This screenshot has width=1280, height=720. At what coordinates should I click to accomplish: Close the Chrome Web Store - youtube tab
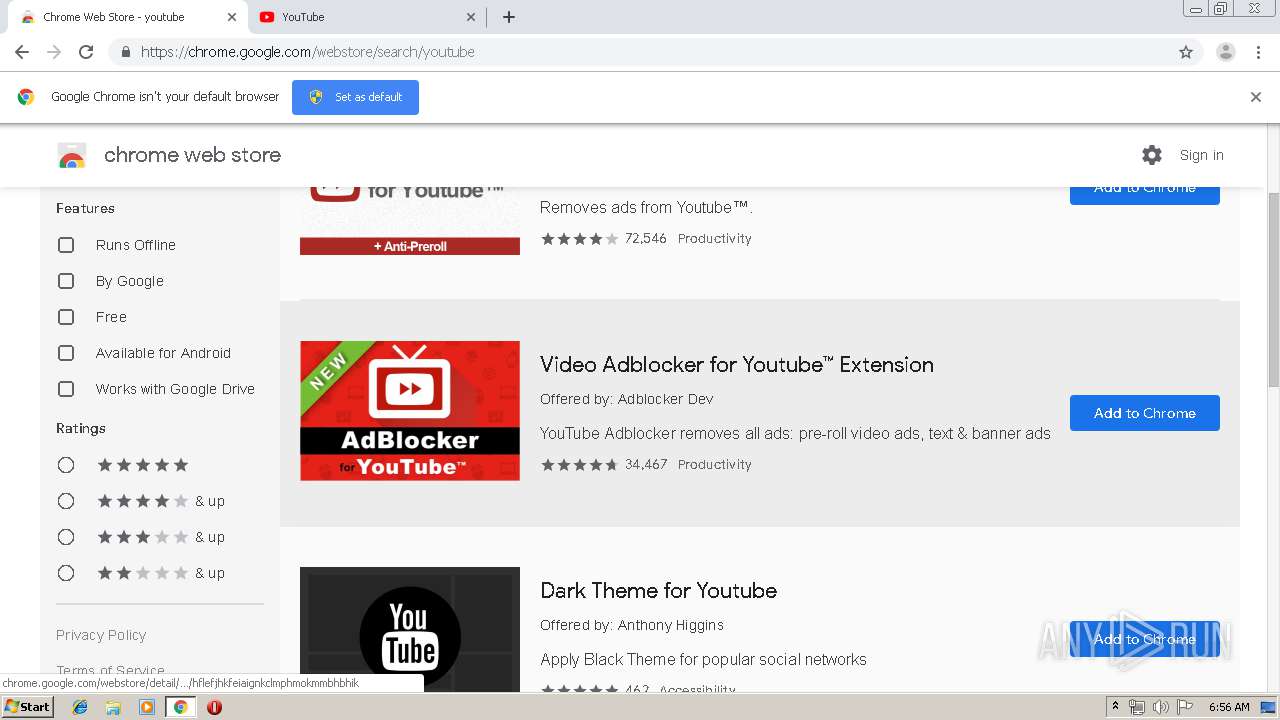(232, 17)
